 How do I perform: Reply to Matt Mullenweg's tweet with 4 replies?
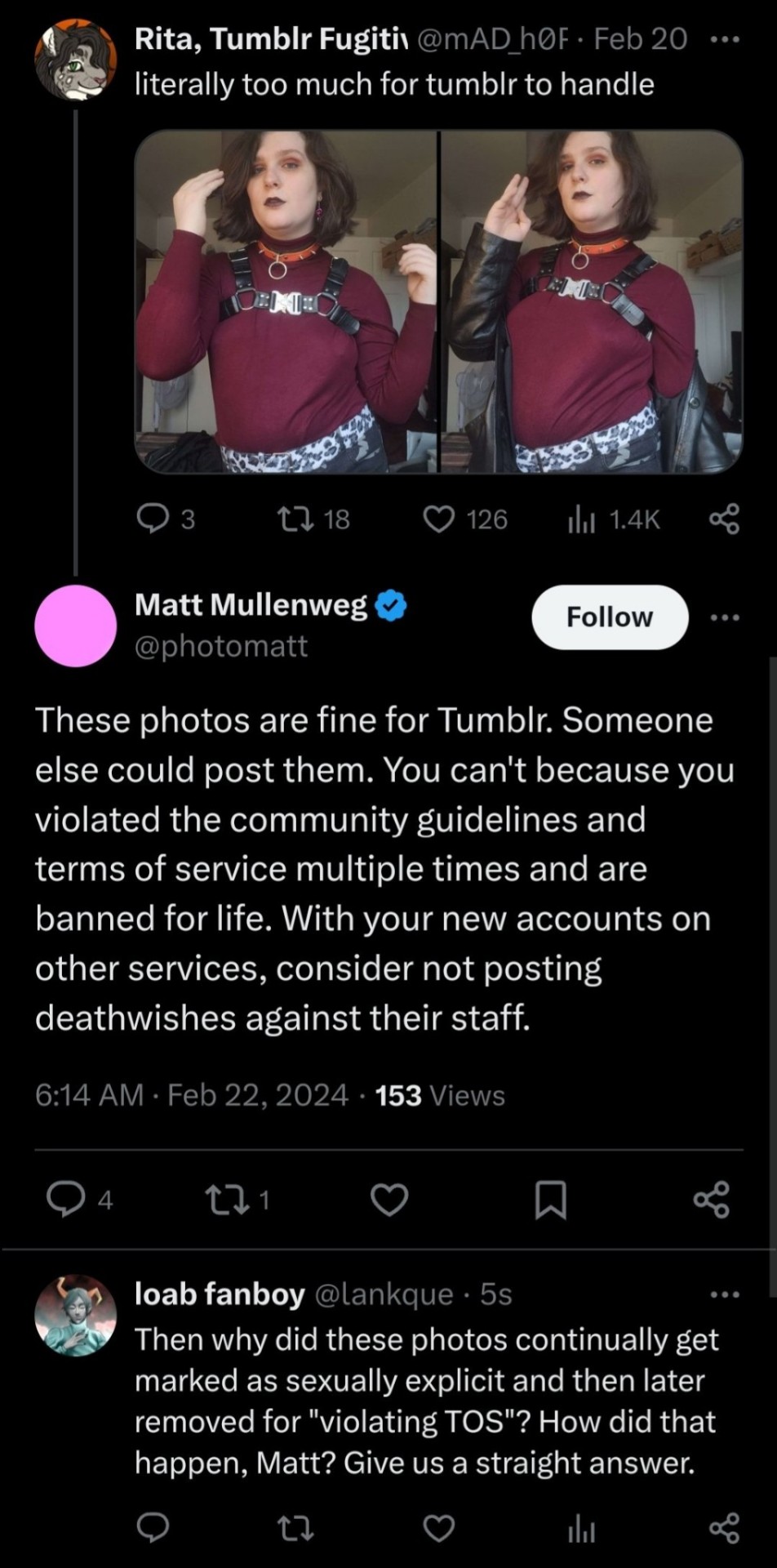(63, 1199)
